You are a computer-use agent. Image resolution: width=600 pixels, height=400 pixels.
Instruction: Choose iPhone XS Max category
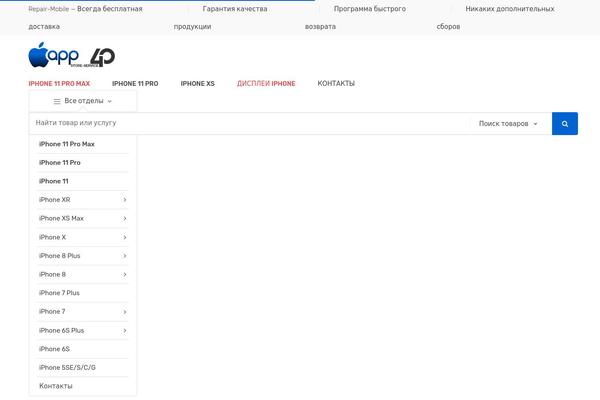point(61,218)
